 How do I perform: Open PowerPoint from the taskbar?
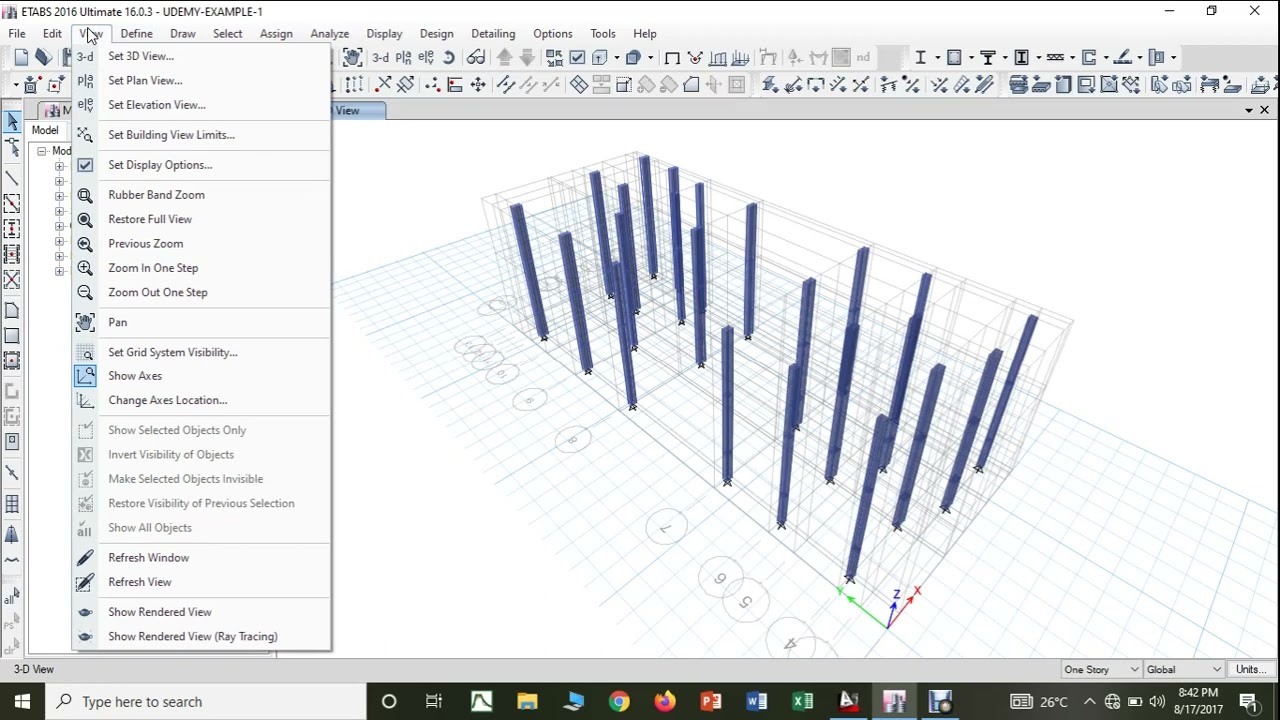[711, 701]
